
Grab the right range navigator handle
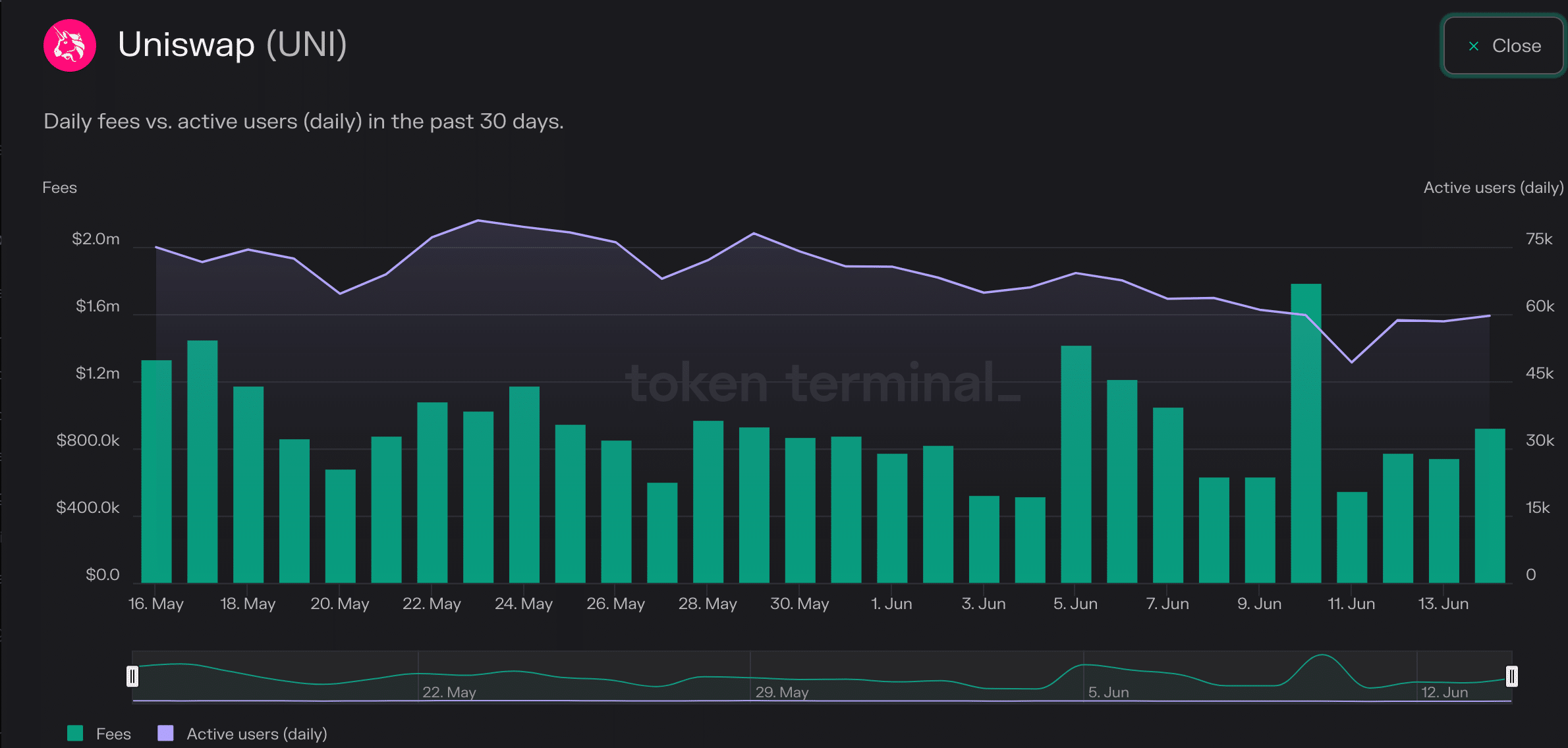click(1512, 676)
